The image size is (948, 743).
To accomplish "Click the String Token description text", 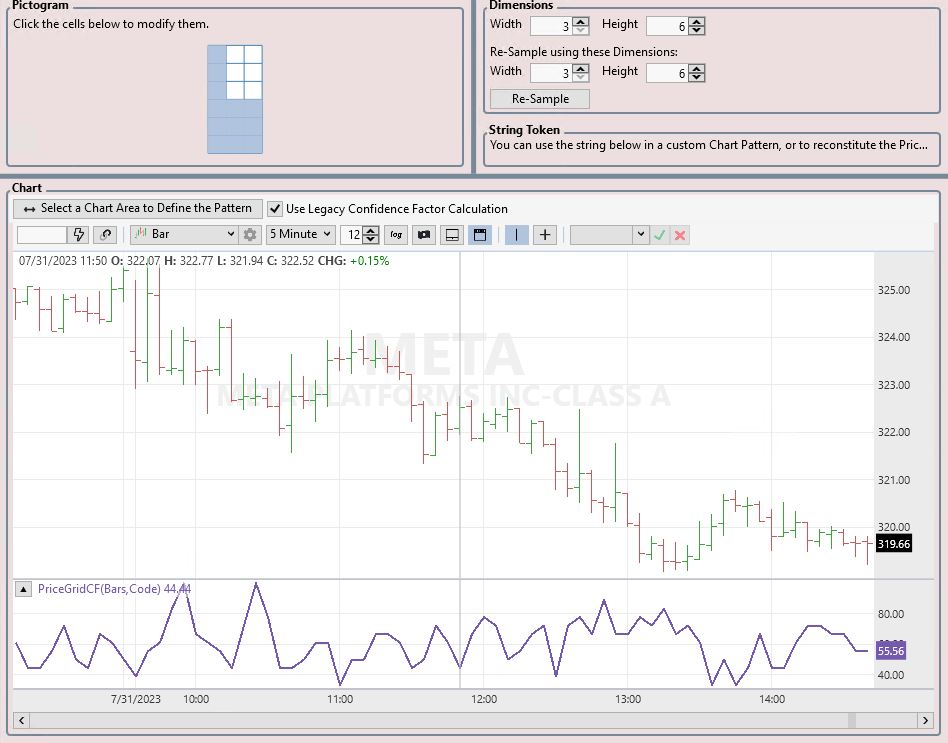I will pos(709,145).
